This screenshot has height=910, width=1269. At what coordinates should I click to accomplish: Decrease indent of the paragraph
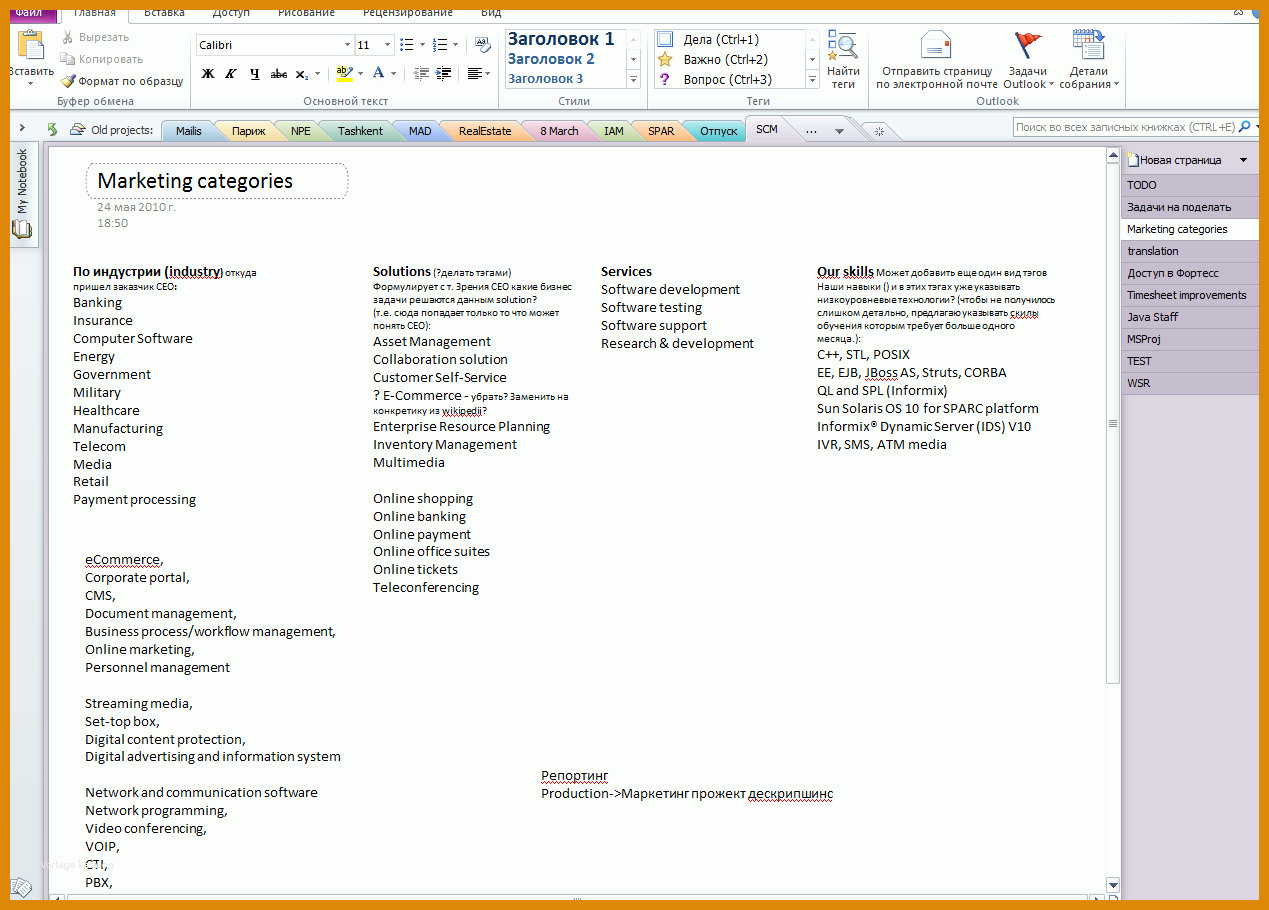[x=421, y=73]
